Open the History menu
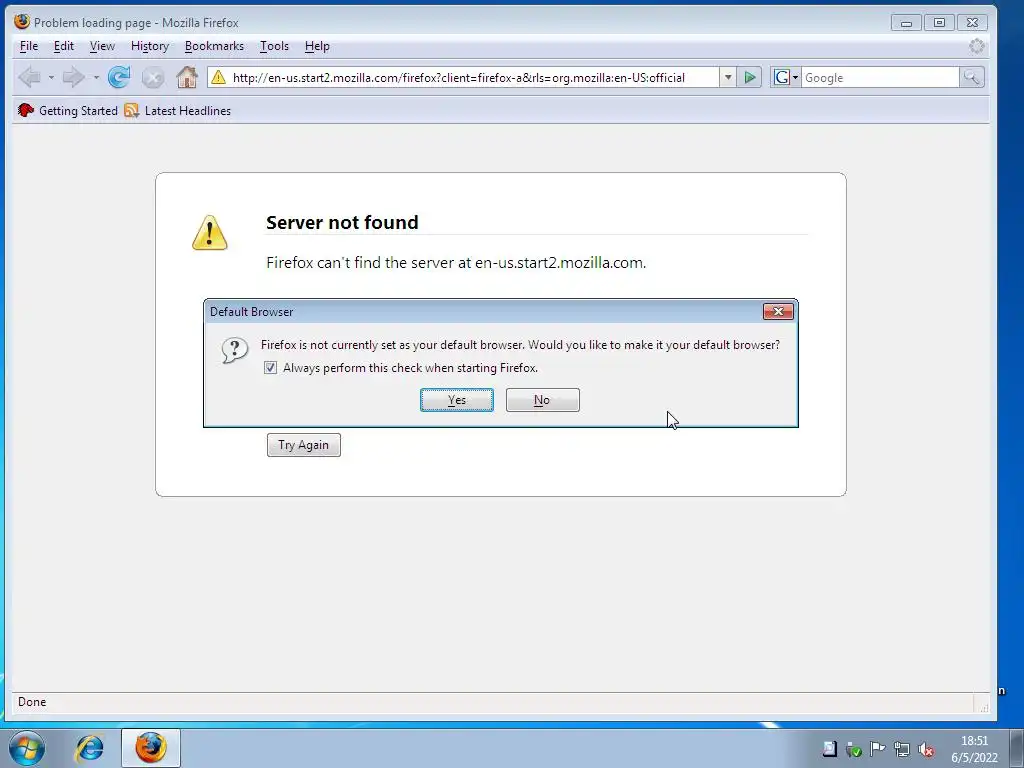The height and width of the screenshot is (768, 1024). point(150,46)
